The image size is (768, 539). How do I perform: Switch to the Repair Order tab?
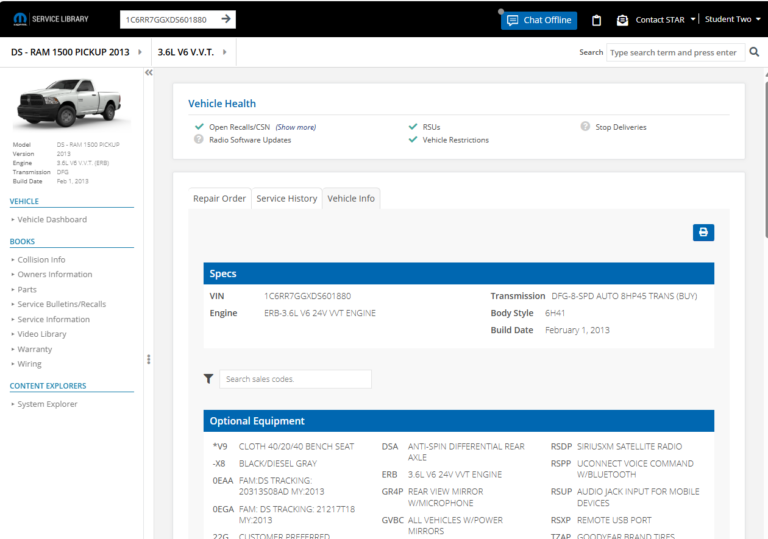coord(219,198)
